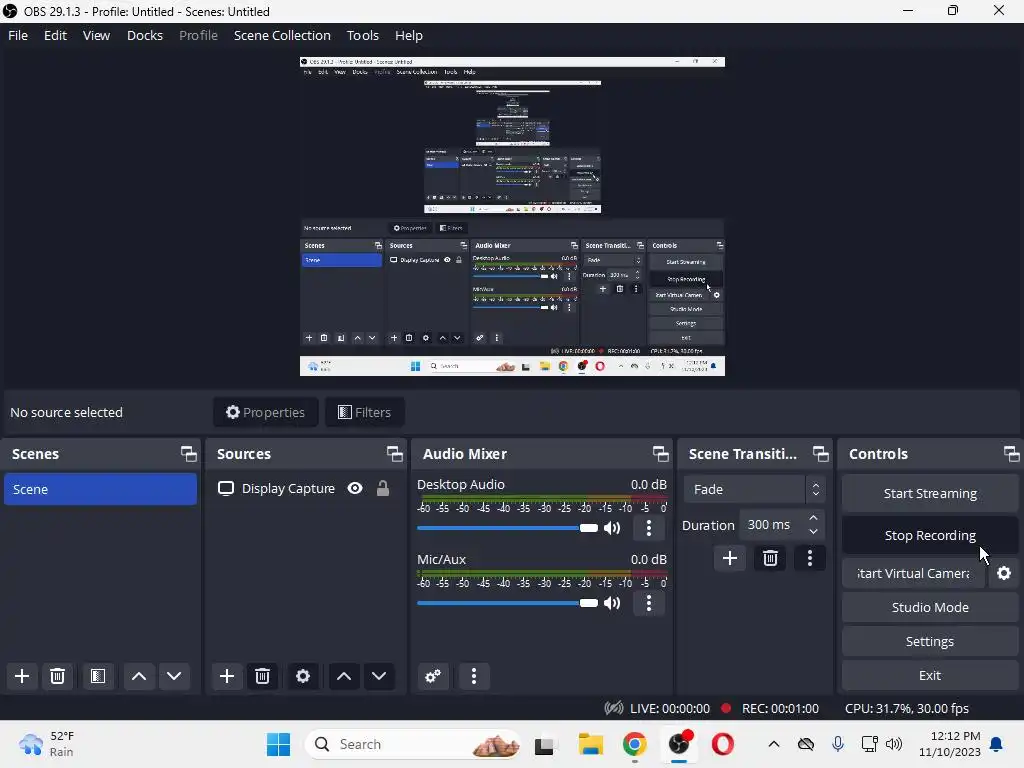This screenshot has width=1024, height=768.
Task: Open the Docks menu
Action: [x=144, y=35]
